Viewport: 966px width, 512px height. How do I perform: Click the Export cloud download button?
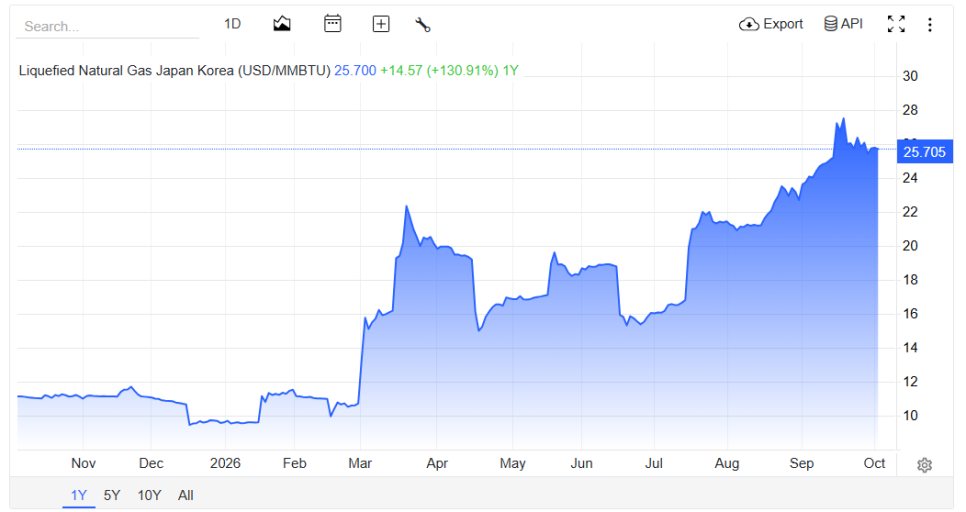click(x=771, y=24)
